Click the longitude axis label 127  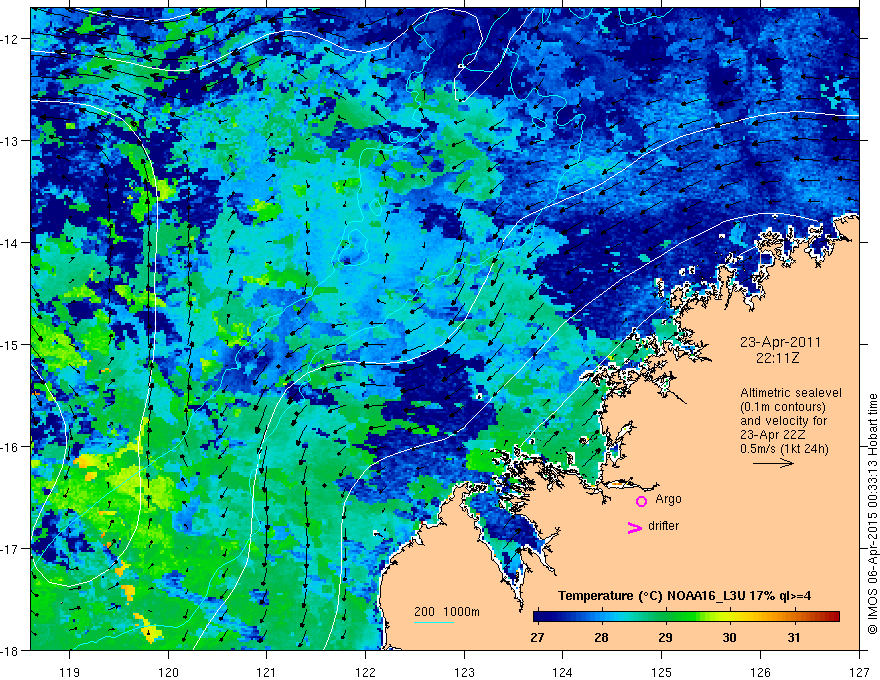(x=859, y=672)
